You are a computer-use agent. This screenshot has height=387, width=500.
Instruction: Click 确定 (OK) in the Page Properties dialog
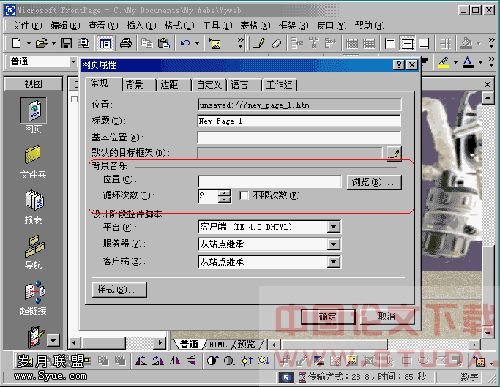tap(328, 316)
